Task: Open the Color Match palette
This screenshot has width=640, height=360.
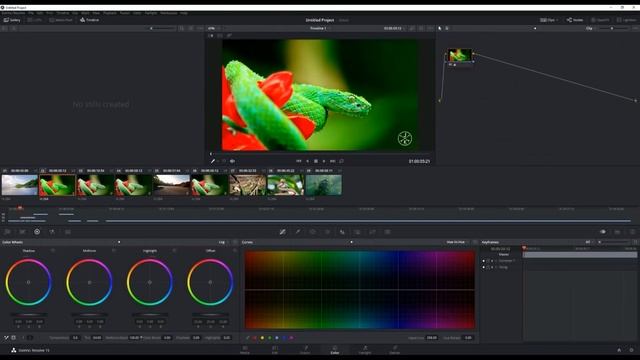Action: (x=22, y=232)
